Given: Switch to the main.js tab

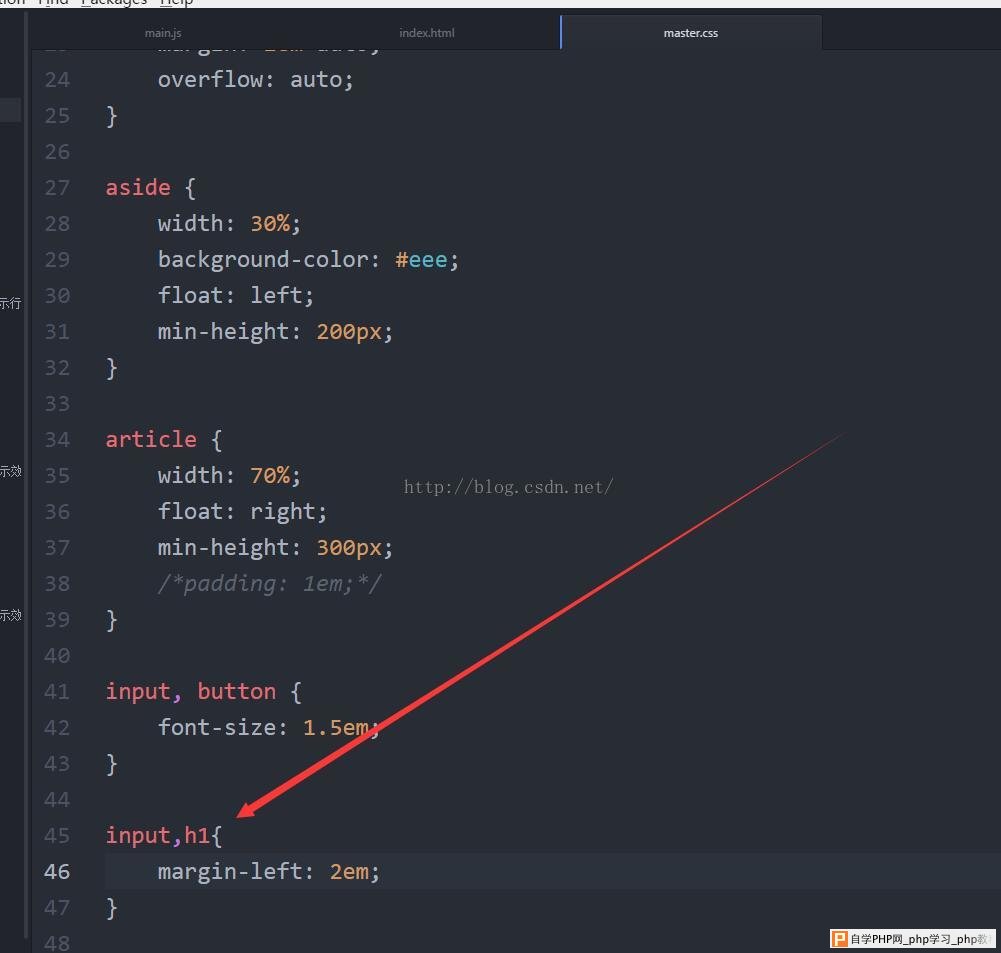Looking at the screenshot, I should [163, 33].
